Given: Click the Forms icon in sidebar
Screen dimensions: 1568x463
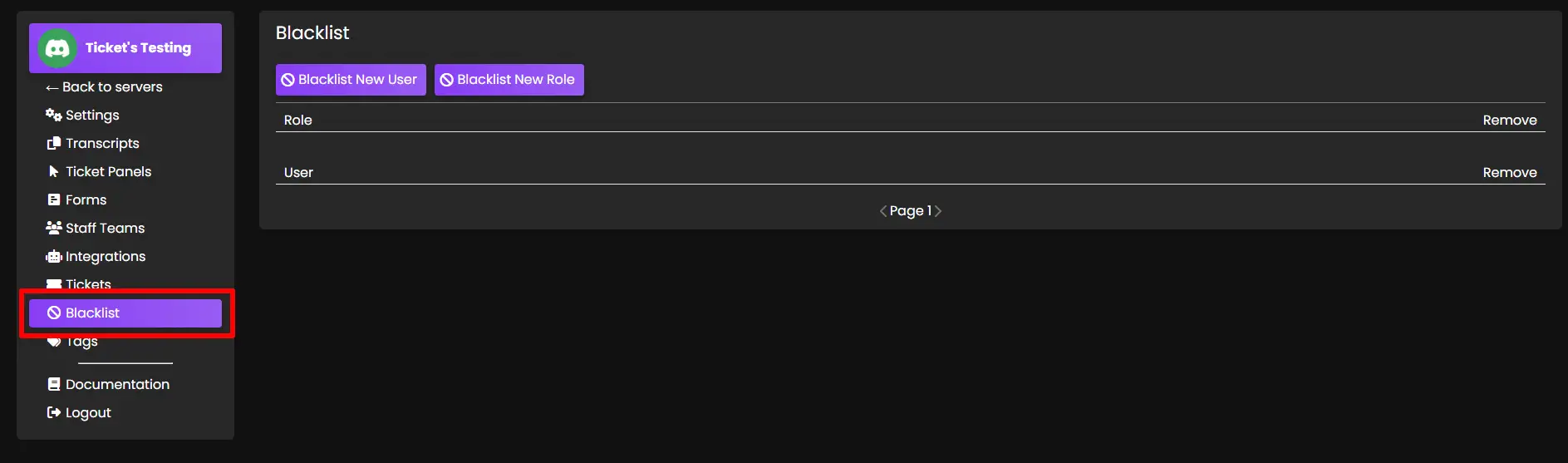Looking at the screenshot, I should 54,199.
